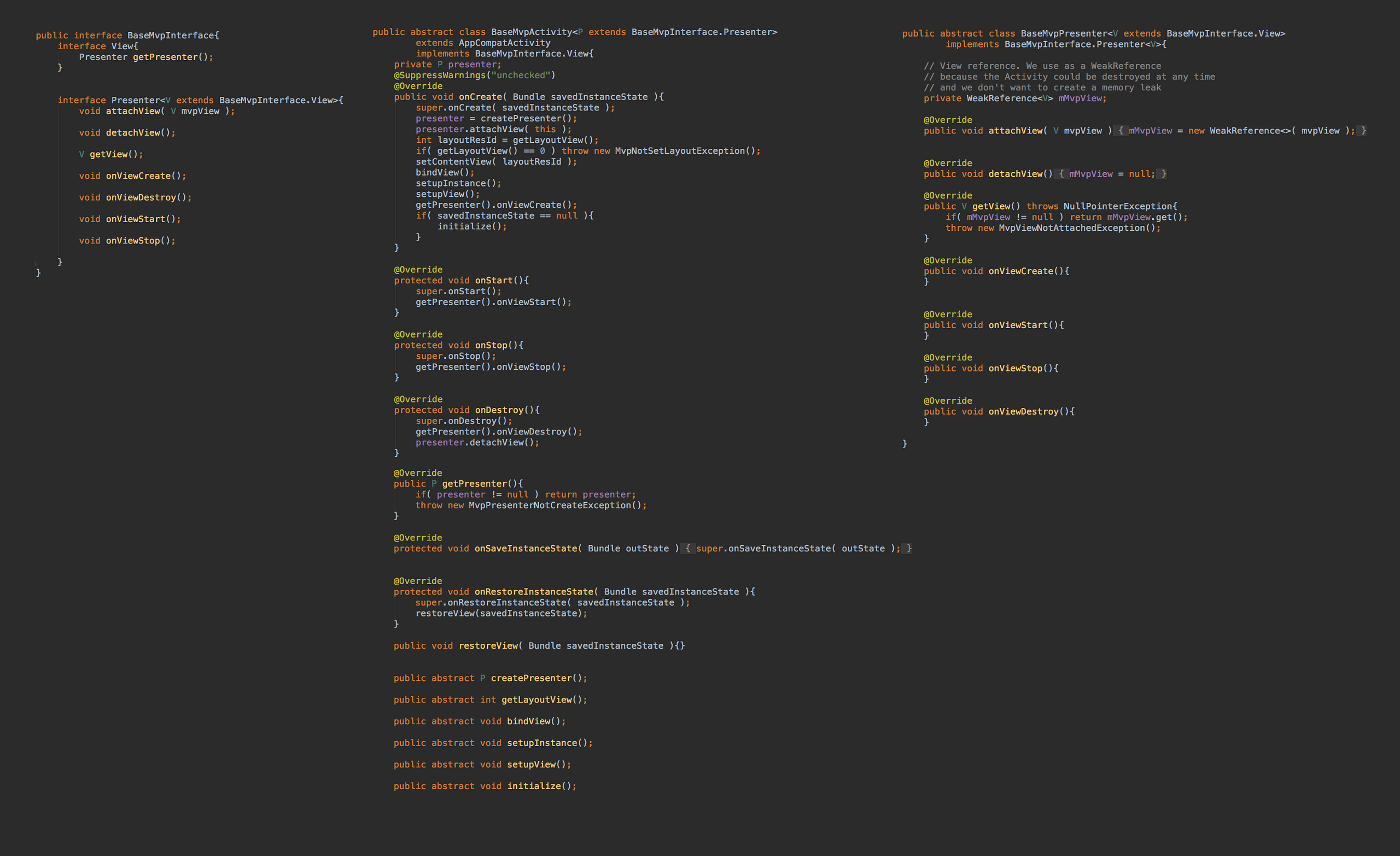The image size is (1400, 856).
Task: Click the 'super.onDestroy();' call
Action: [x=464, y=421]
